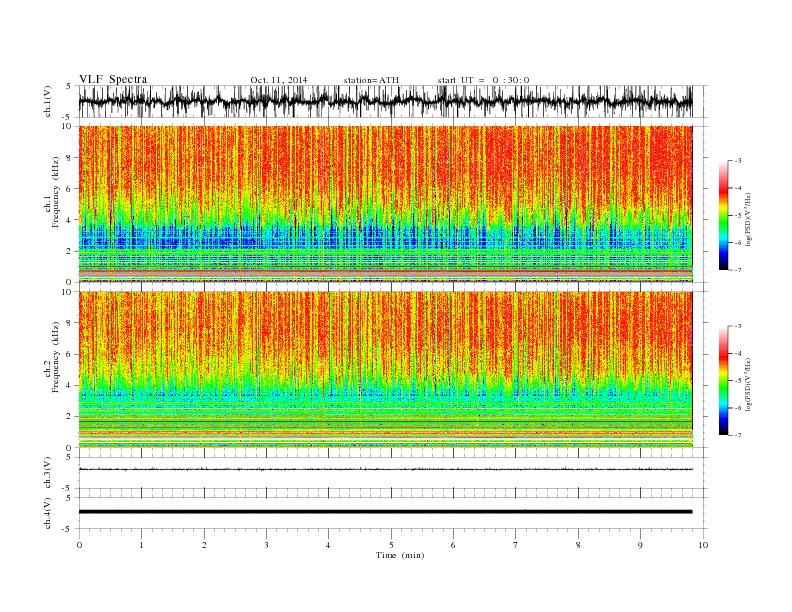The height and width of the screenshot is (612, 792).
Task: Click the "-3" tick on ch.1 color bar
Action: coord(738,161)
